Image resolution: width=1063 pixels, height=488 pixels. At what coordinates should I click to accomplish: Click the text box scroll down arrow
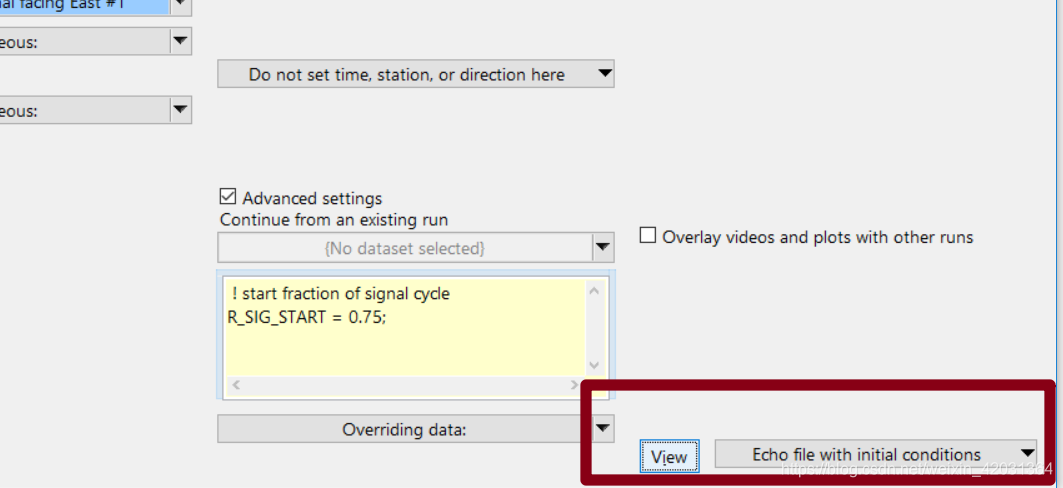[595, 366]
